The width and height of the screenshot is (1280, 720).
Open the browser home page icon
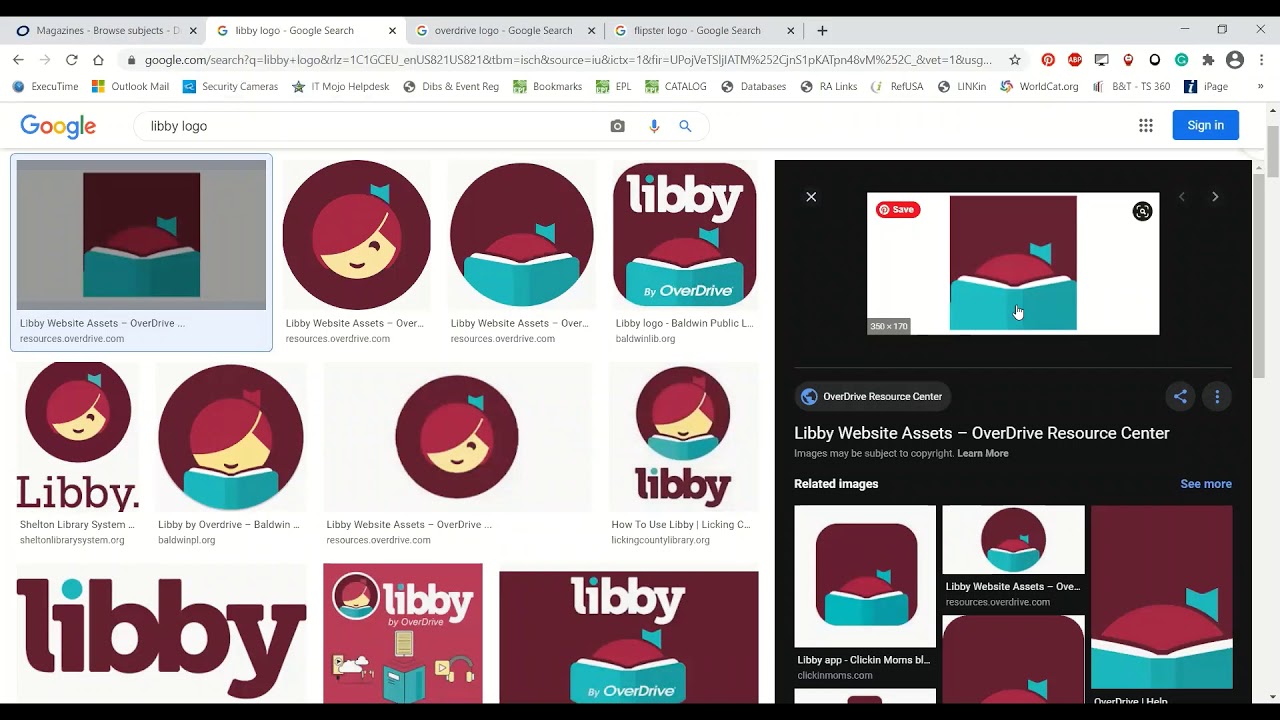tap(98, 60)
